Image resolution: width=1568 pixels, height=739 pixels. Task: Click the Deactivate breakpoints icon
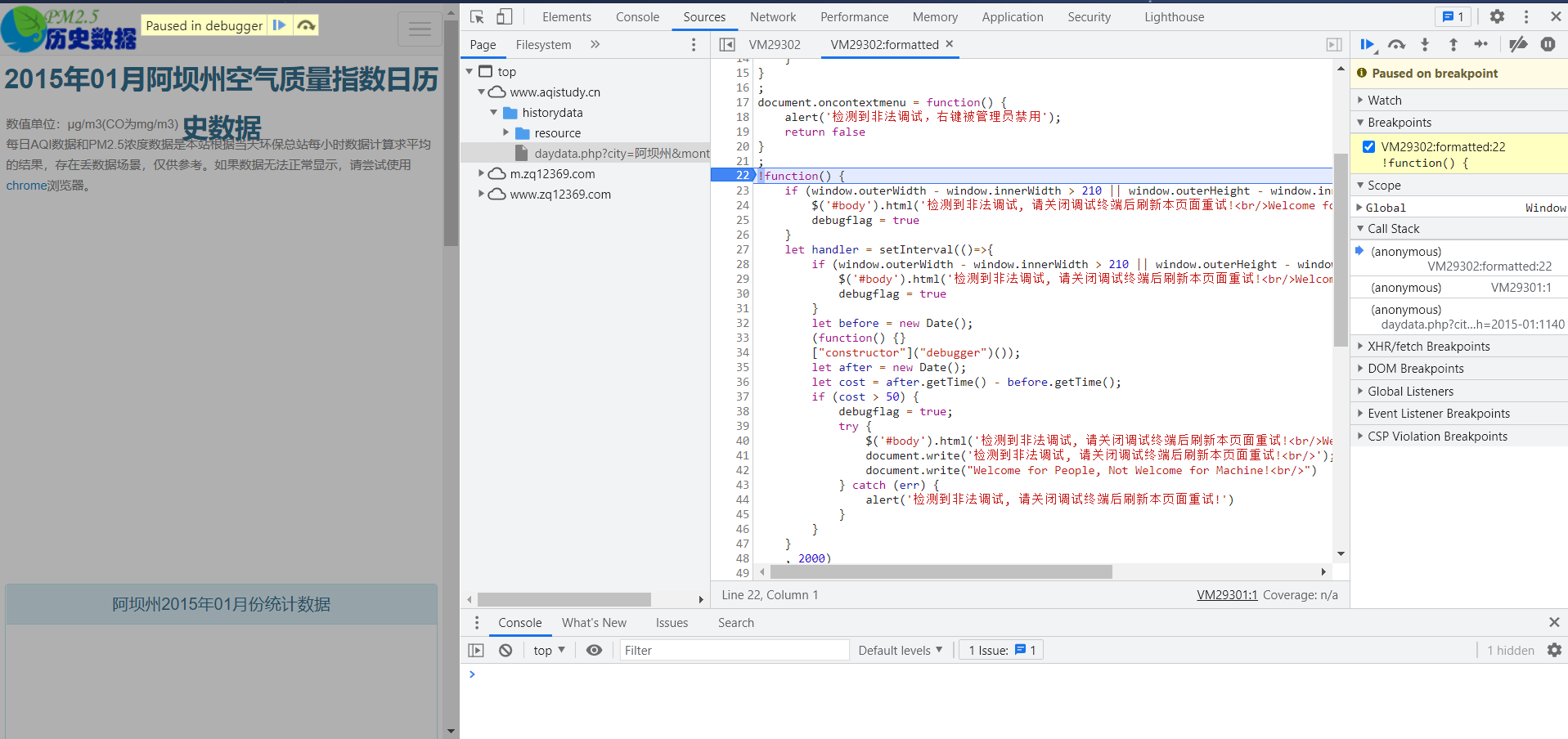(x=1518, y=45)
